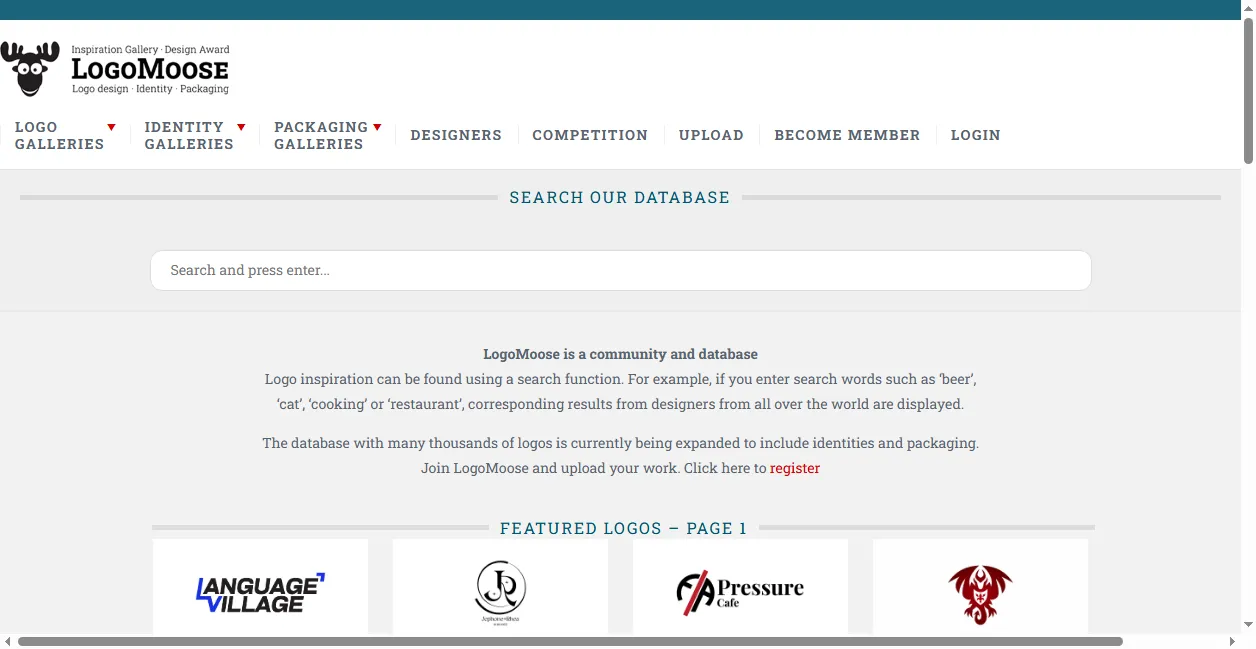Select Become Member in navigation
This screenshot has width=1256, height=649.
click(x=847, y=135)
